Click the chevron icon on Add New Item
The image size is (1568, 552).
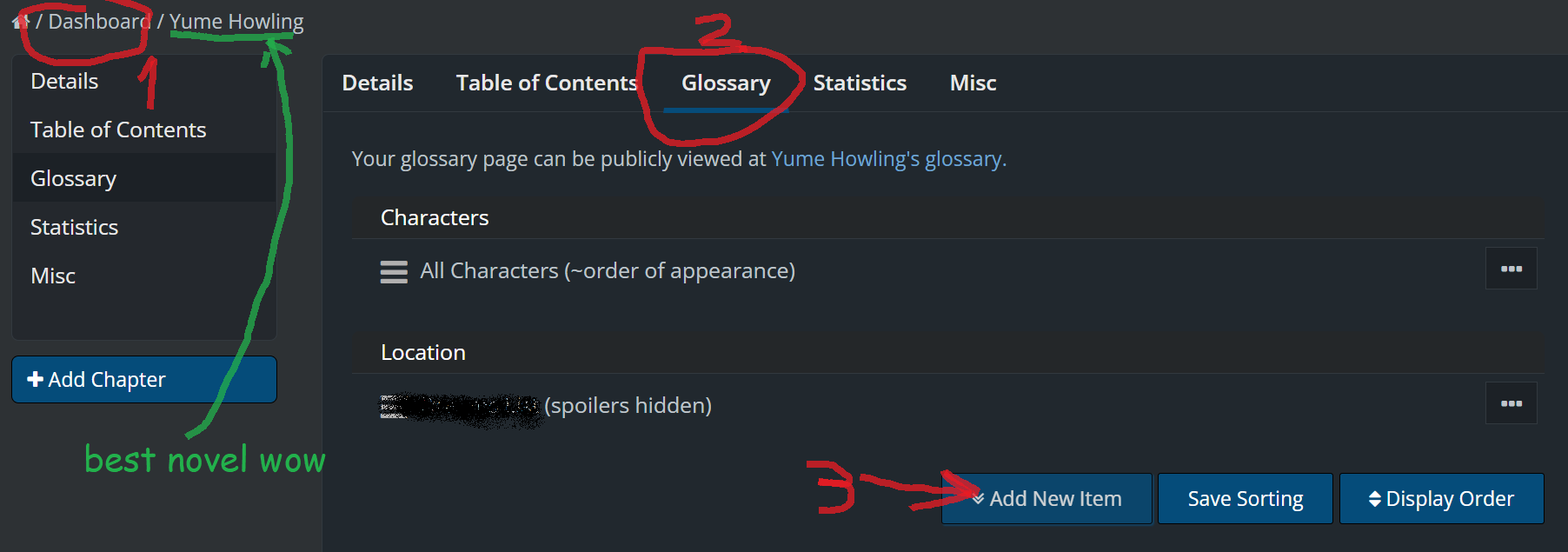pyautogui.click(x=979, y=499)
